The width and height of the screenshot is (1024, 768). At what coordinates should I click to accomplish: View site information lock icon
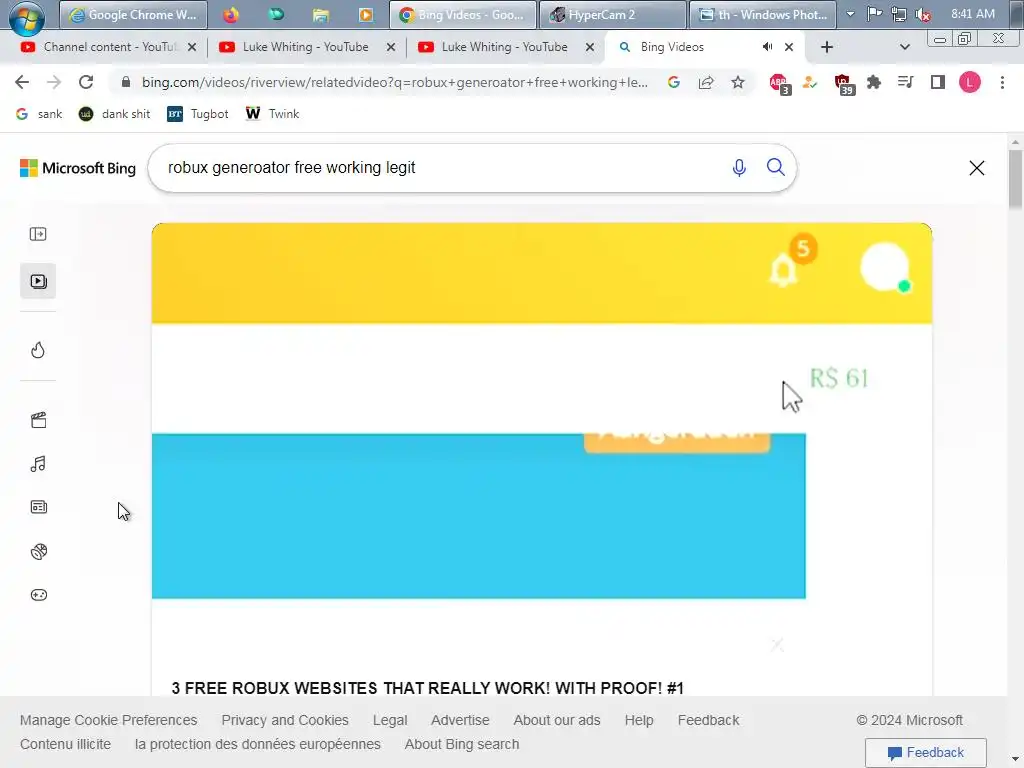point(126,82)
